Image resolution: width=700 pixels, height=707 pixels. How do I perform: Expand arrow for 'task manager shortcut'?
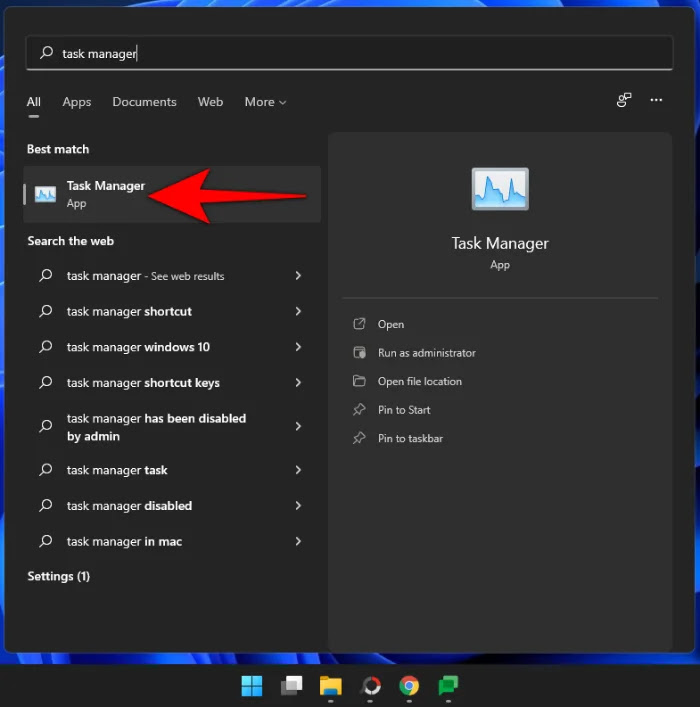[298, 311]
